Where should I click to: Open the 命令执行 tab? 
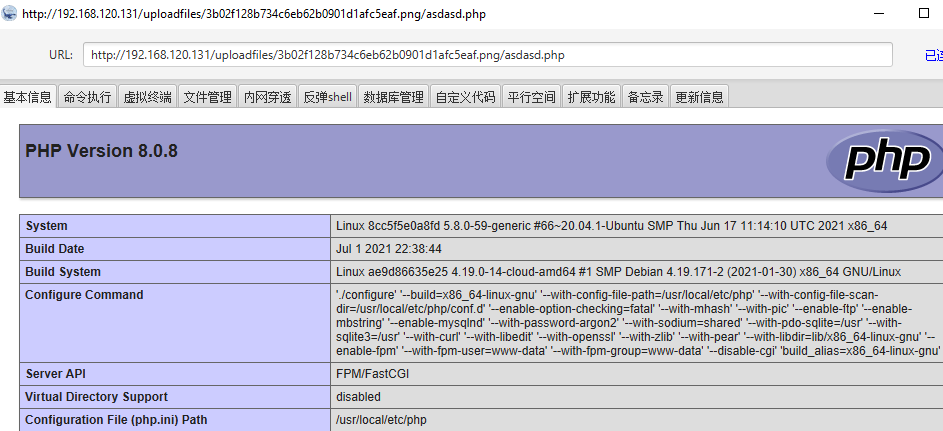click(x=88, y=97)
